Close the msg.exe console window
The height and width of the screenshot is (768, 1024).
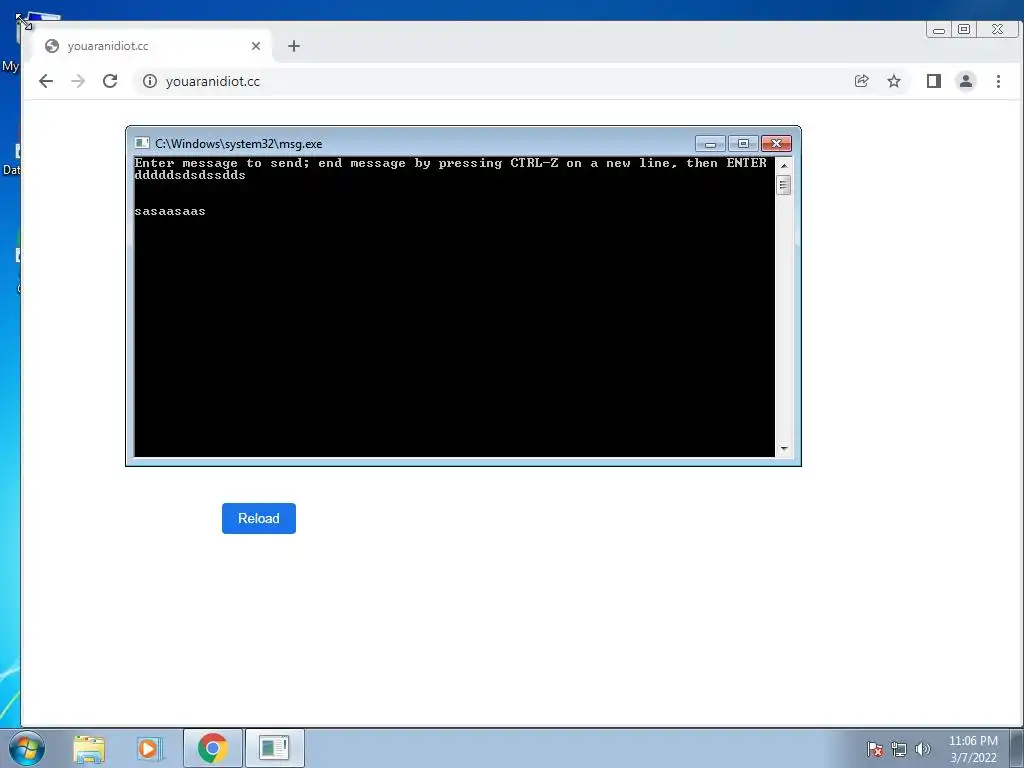[776, 144]
